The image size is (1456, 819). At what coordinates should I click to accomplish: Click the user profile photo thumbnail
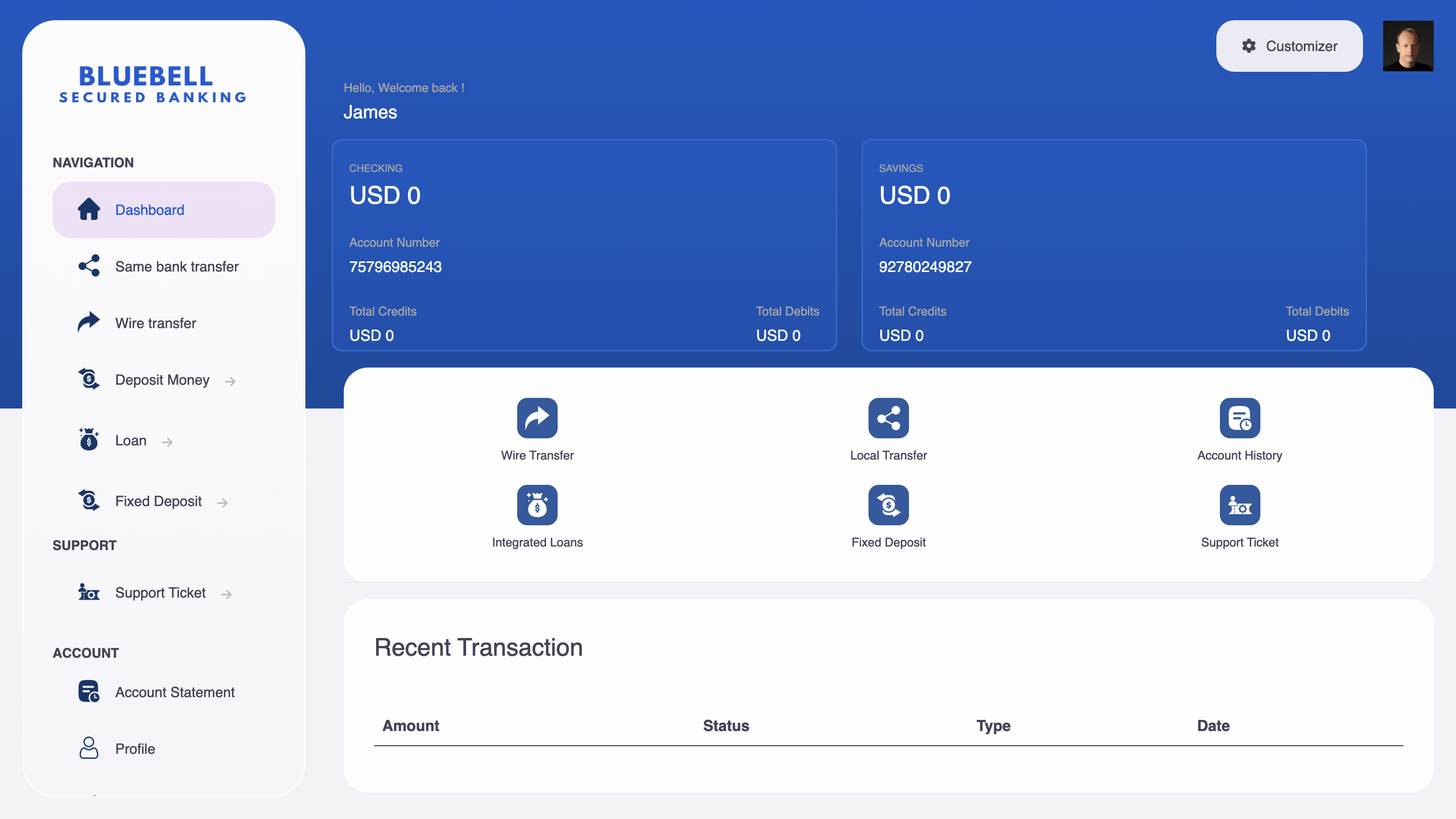tap(1407, 46)
